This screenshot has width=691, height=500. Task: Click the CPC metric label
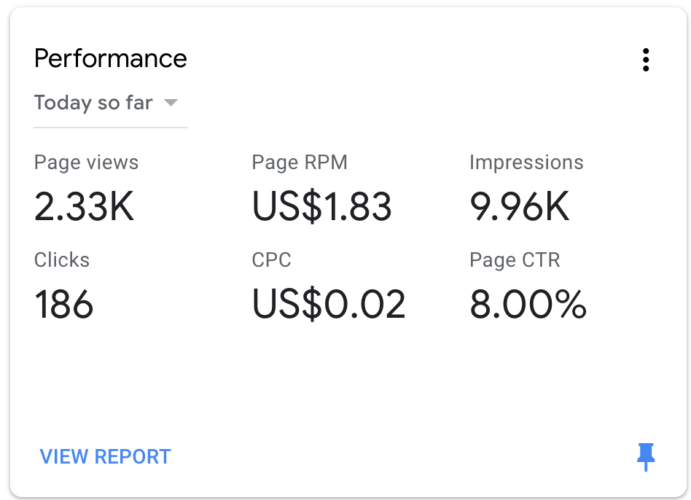click(x=271, y=260)
